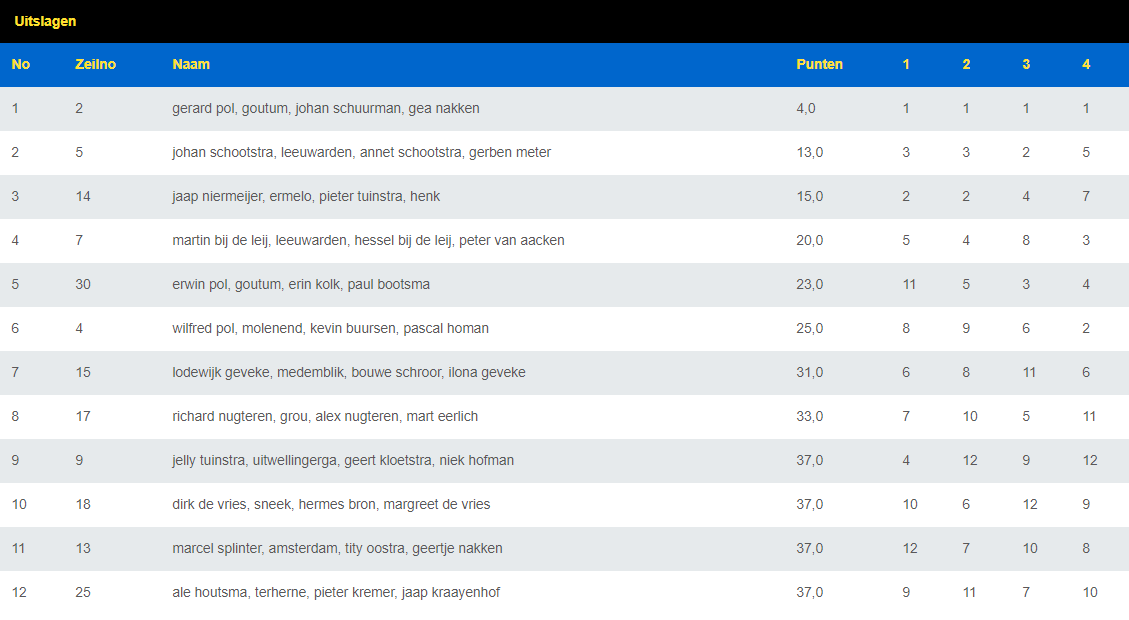The width and height of the screenshot is (1129, 620).
Task: Click ale houtsma, terherne entry
Action: (336, 592)
